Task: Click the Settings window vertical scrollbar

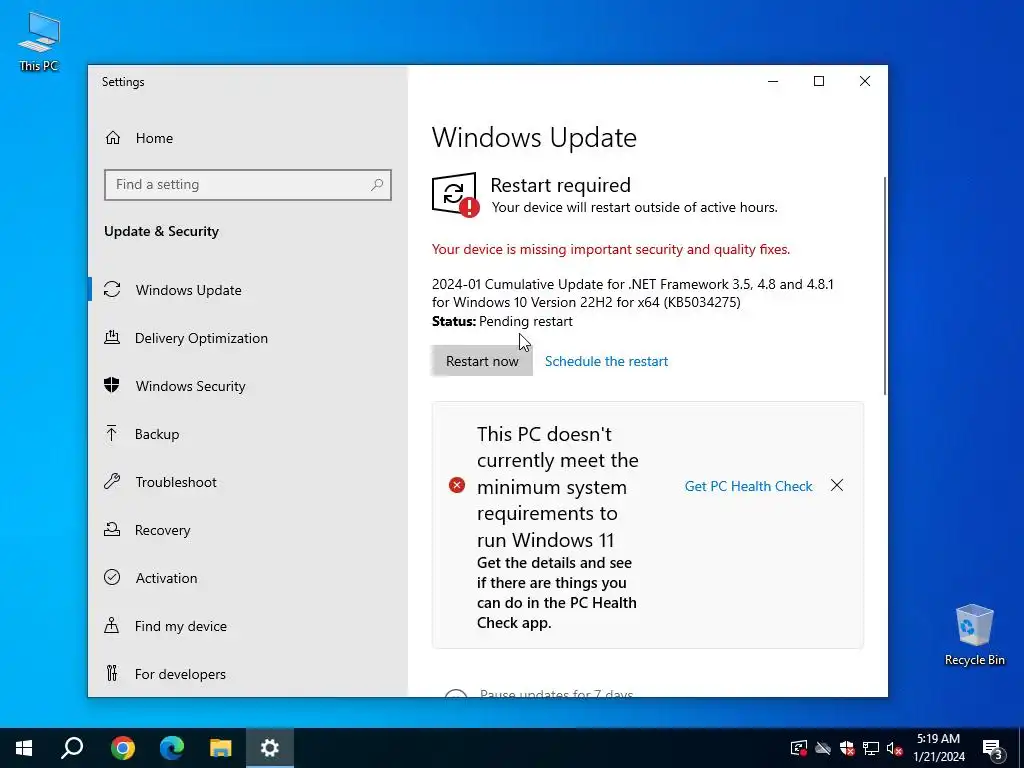Action: point(885,285)
